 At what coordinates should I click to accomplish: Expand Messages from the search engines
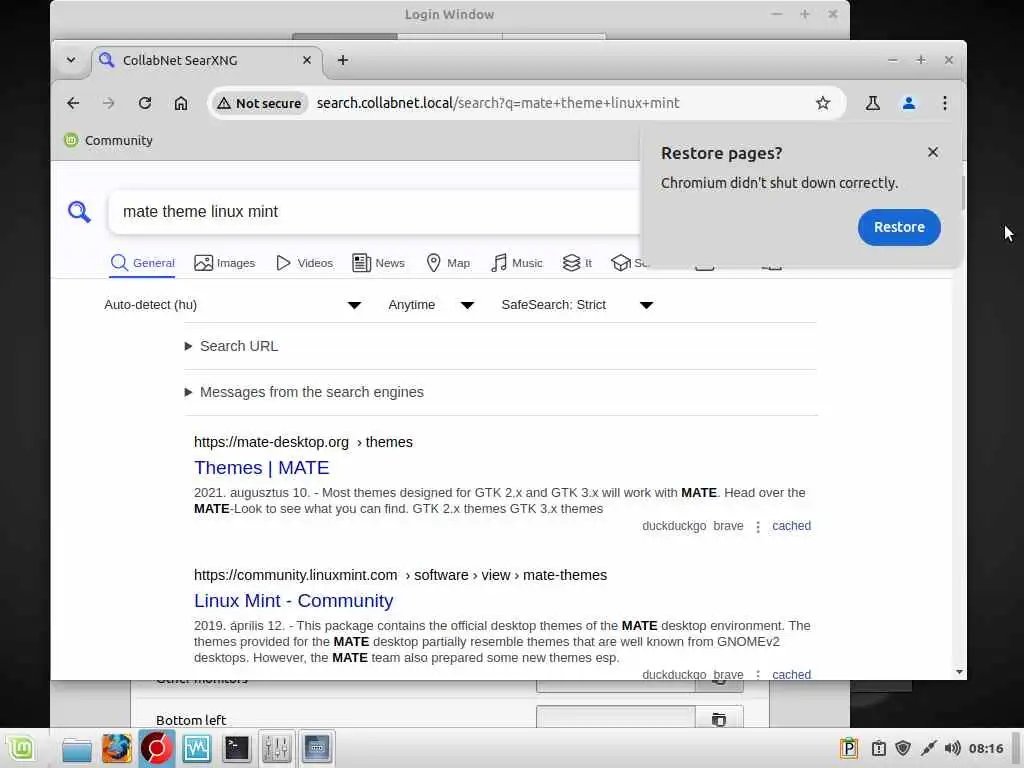pyautogui.click(x=304, y=392)
